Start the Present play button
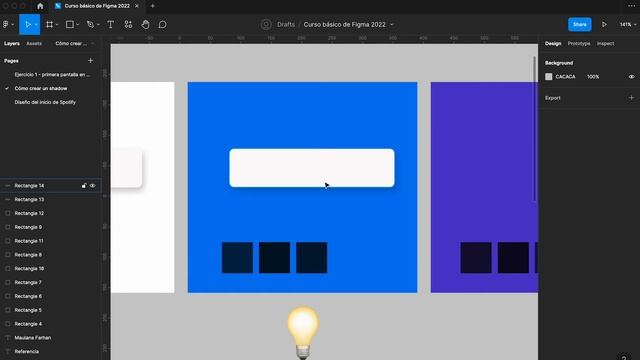640x360 pixels. tap(604, 24)
